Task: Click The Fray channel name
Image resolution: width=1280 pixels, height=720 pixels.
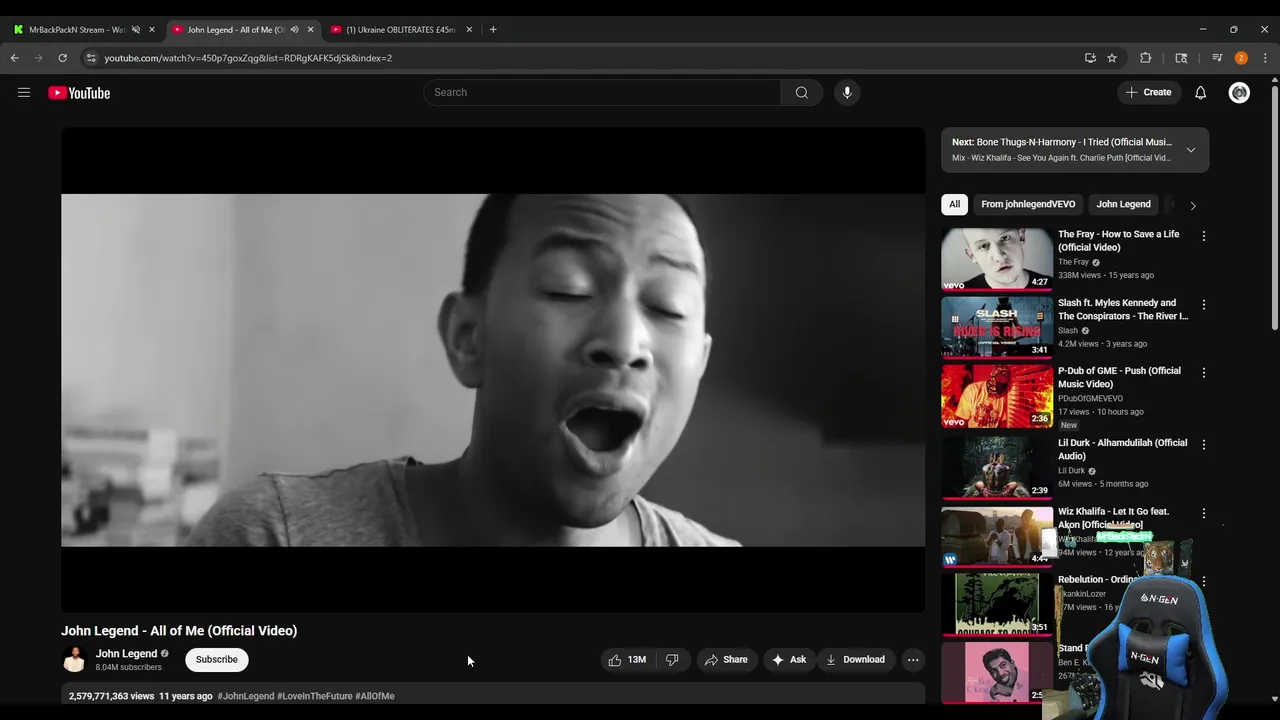Action: click(x=1073, y=262)
